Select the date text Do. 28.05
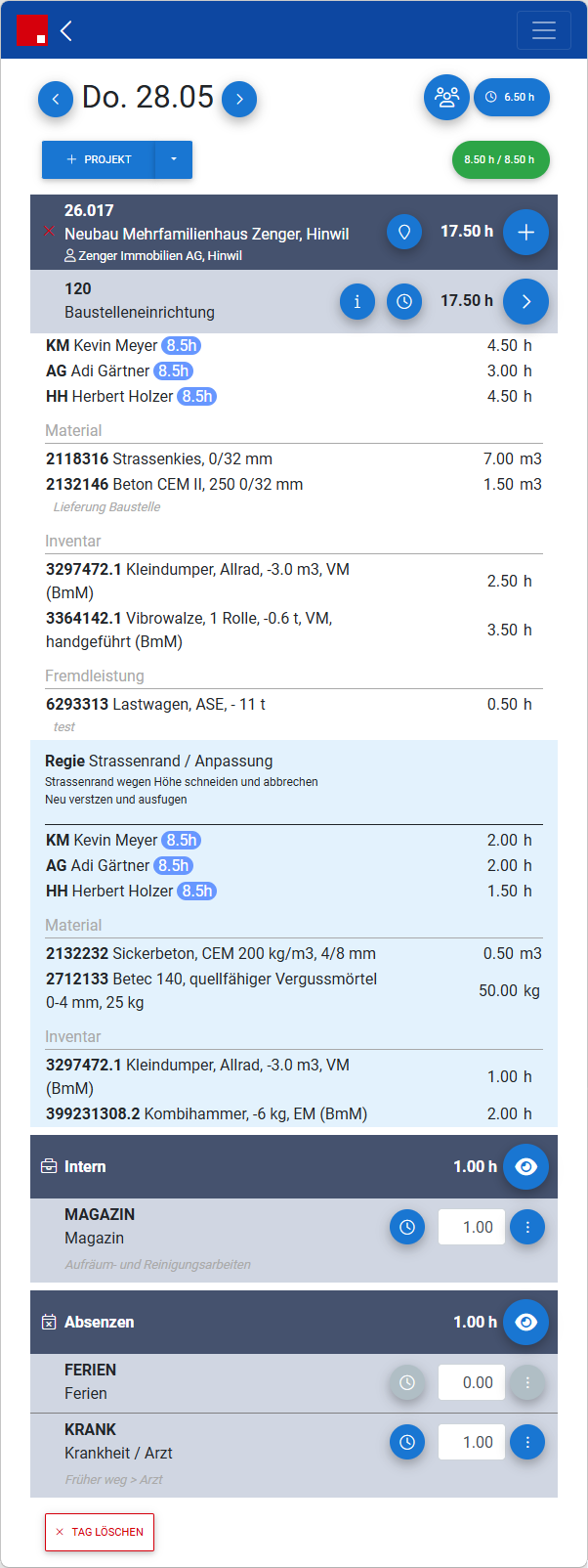The width and height of the screenshot is (588, 1568). tap(147, 97)
